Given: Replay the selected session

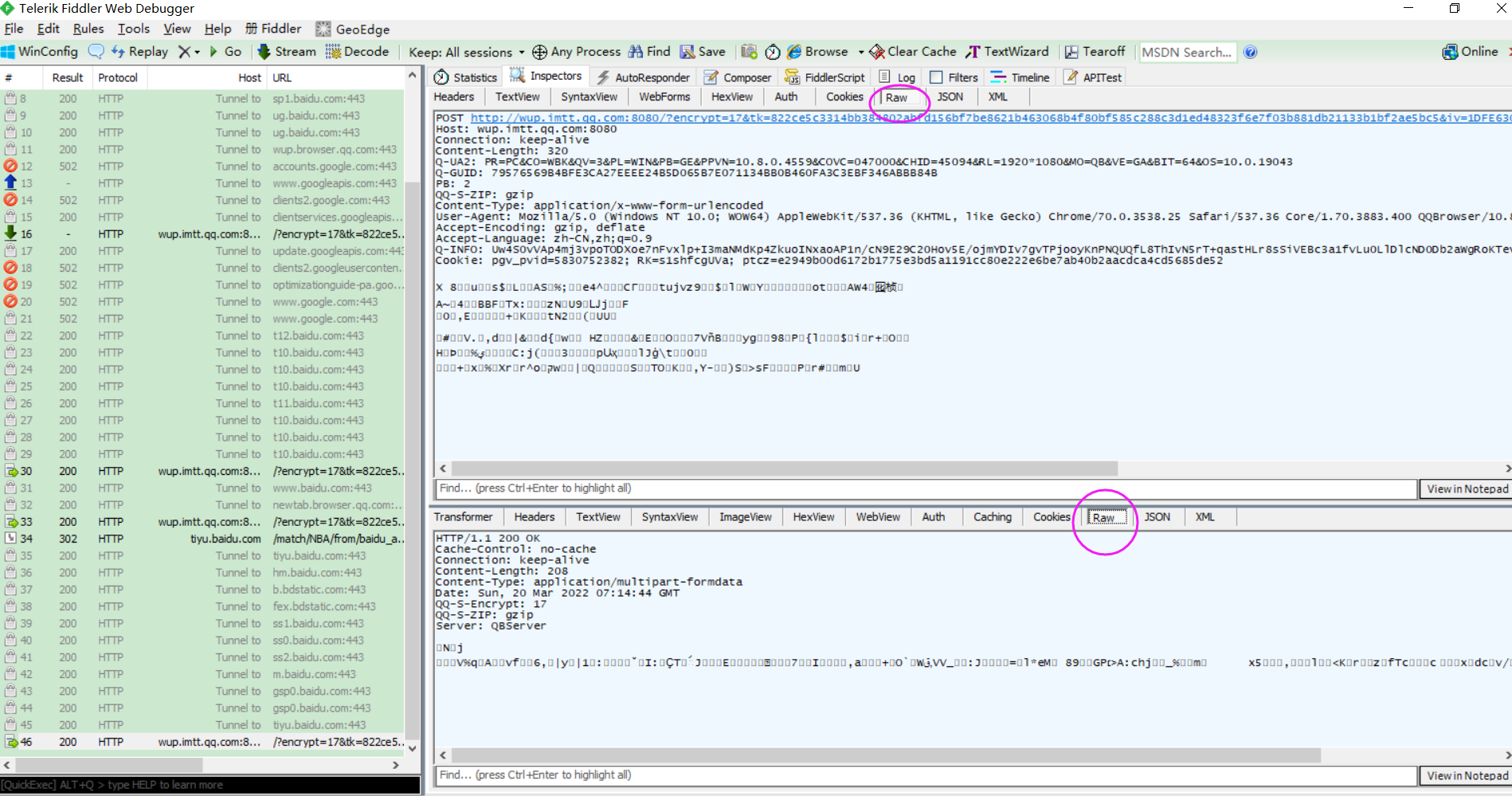Looking at the screenshot, I should click(139, 52).
